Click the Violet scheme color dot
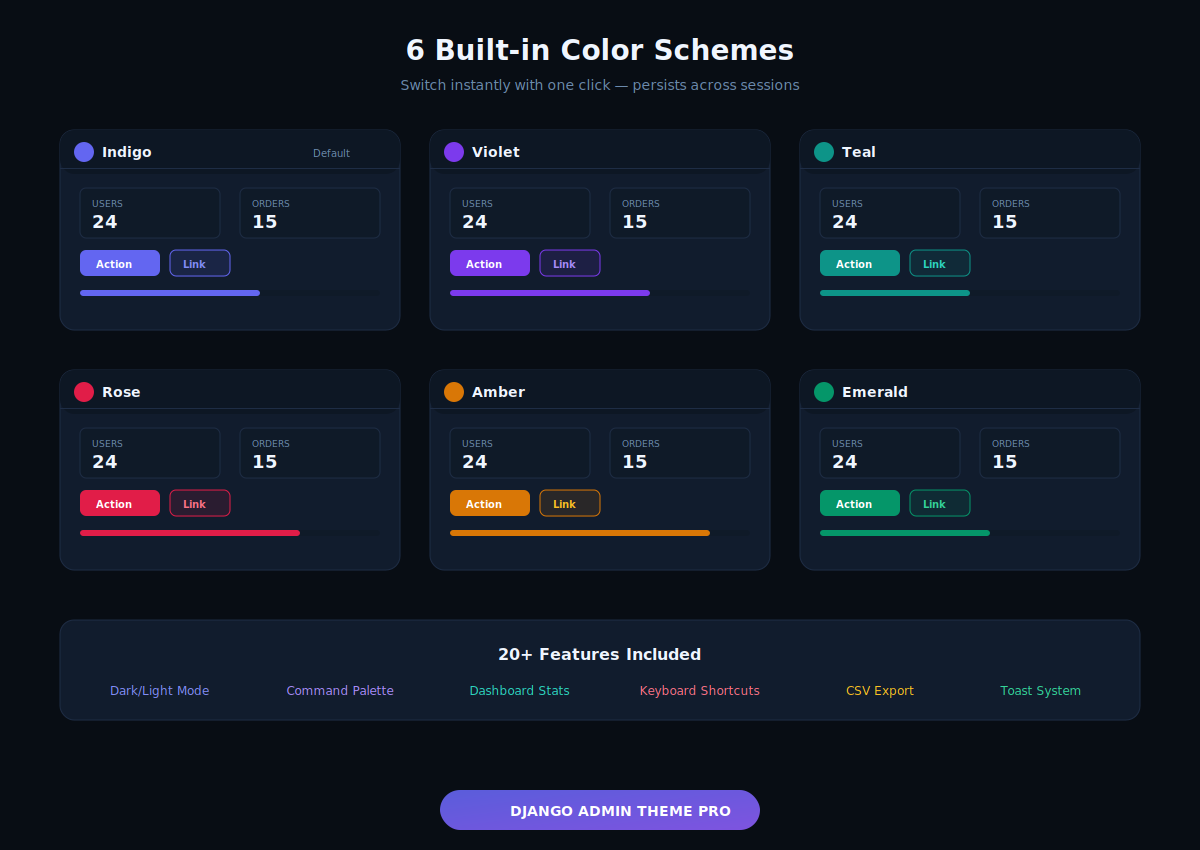Screen dimensions: 1200x850 453,151
